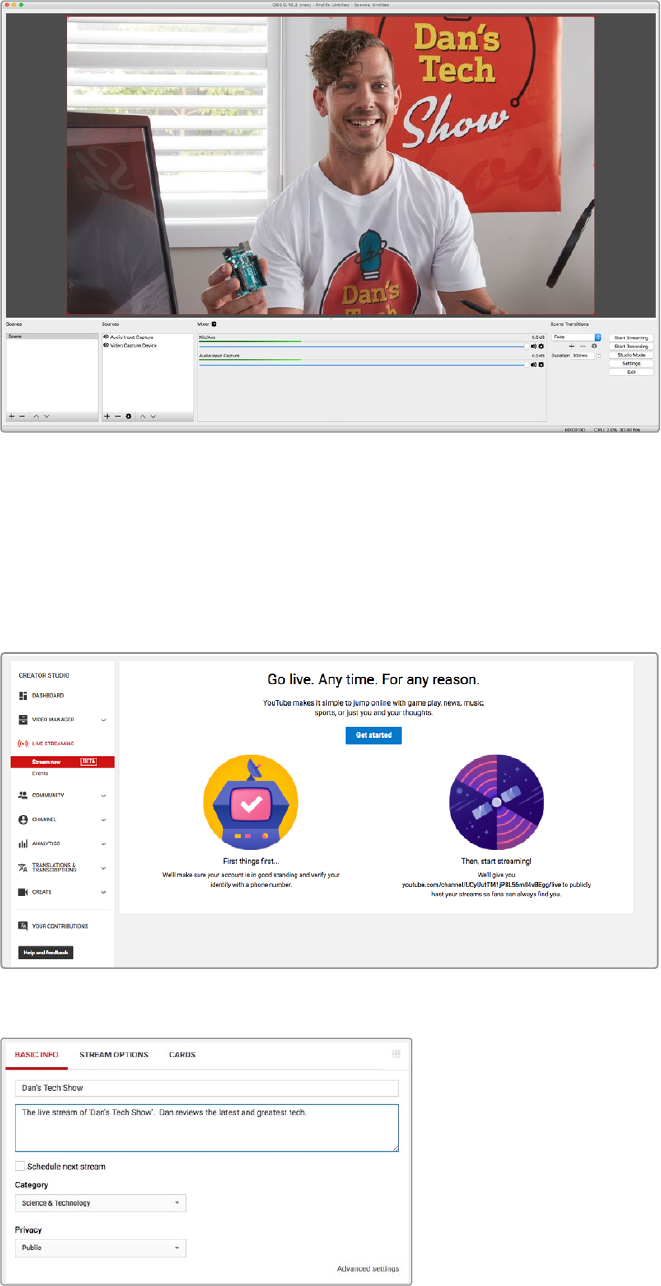Open the Privacy Public dropdown
This screenshot has width=661, height=1286.
pos(101,1248)
